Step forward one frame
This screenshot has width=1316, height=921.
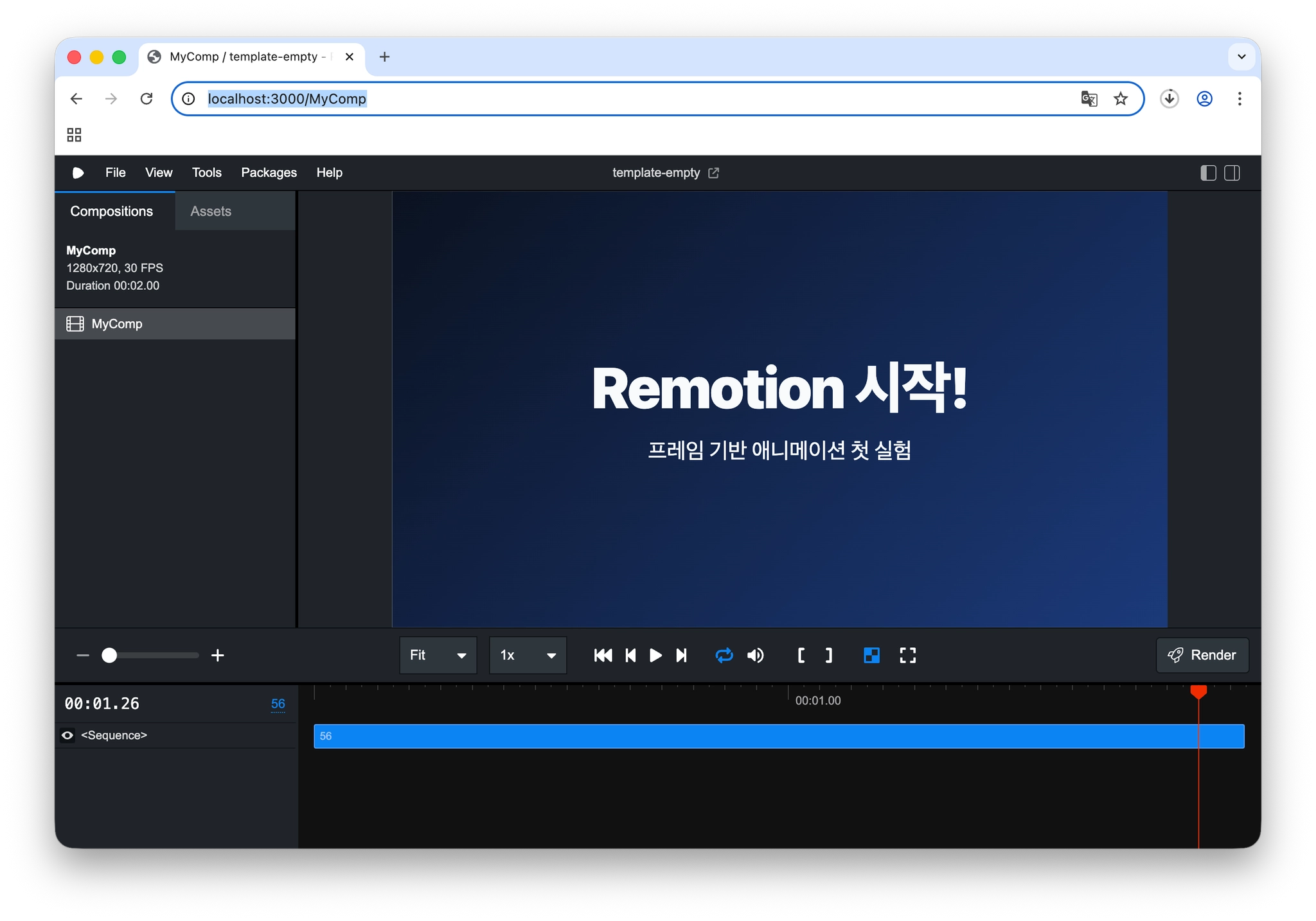click(x=681, y=655)
